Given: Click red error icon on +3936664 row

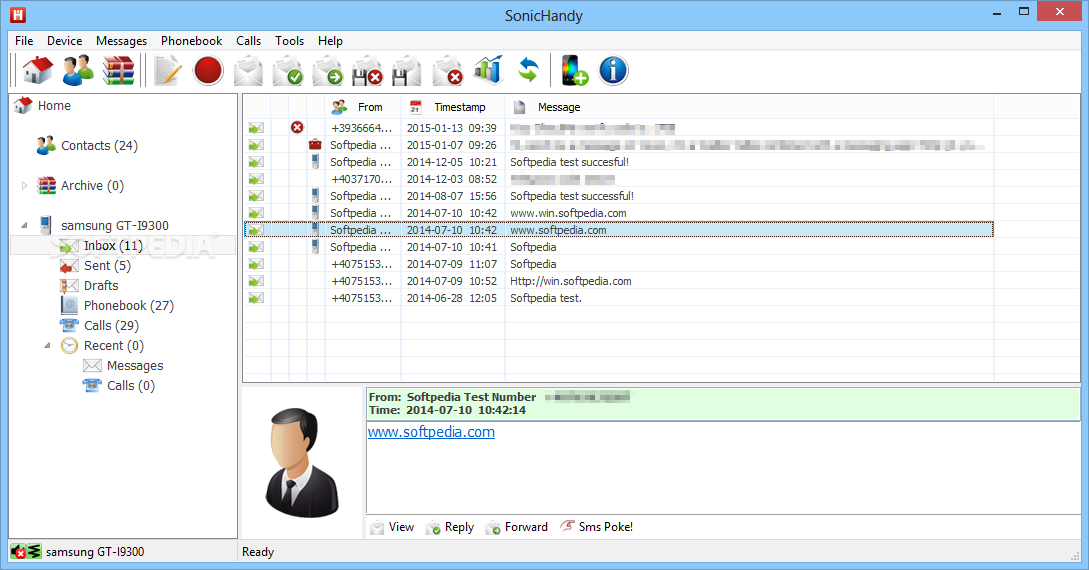Looking at the screenshot, I should click(x=297, y=127).
